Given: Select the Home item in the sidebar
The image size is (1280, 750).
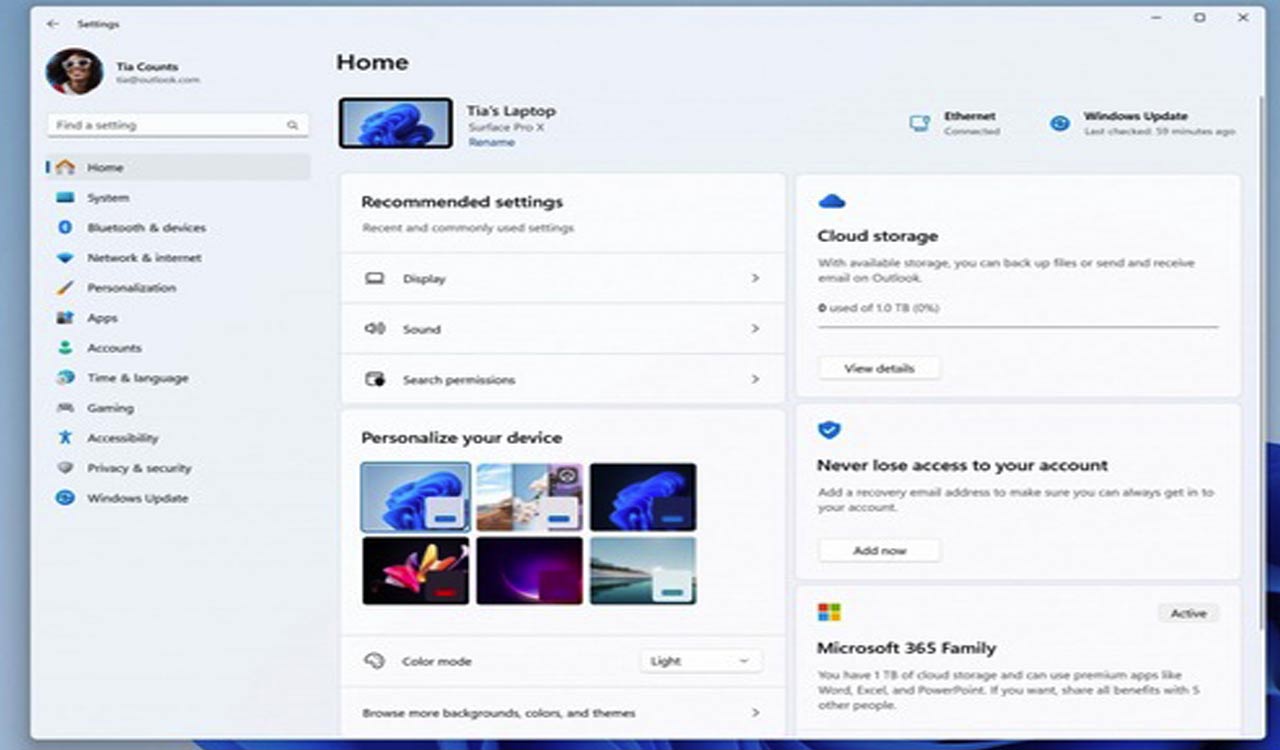Looking at the screenshot, I should (x=106, y=167).
